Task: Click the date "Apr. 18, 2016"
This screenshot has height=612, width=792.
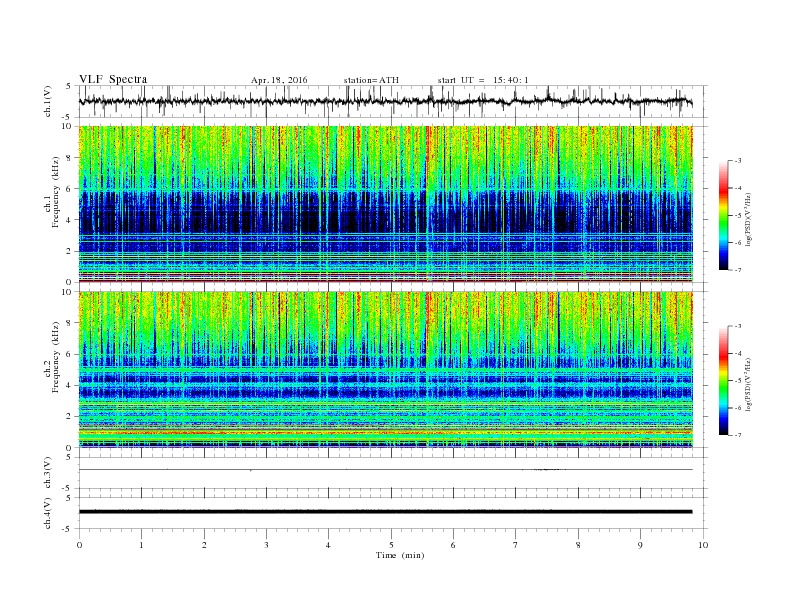Action: tap(279, 80)
